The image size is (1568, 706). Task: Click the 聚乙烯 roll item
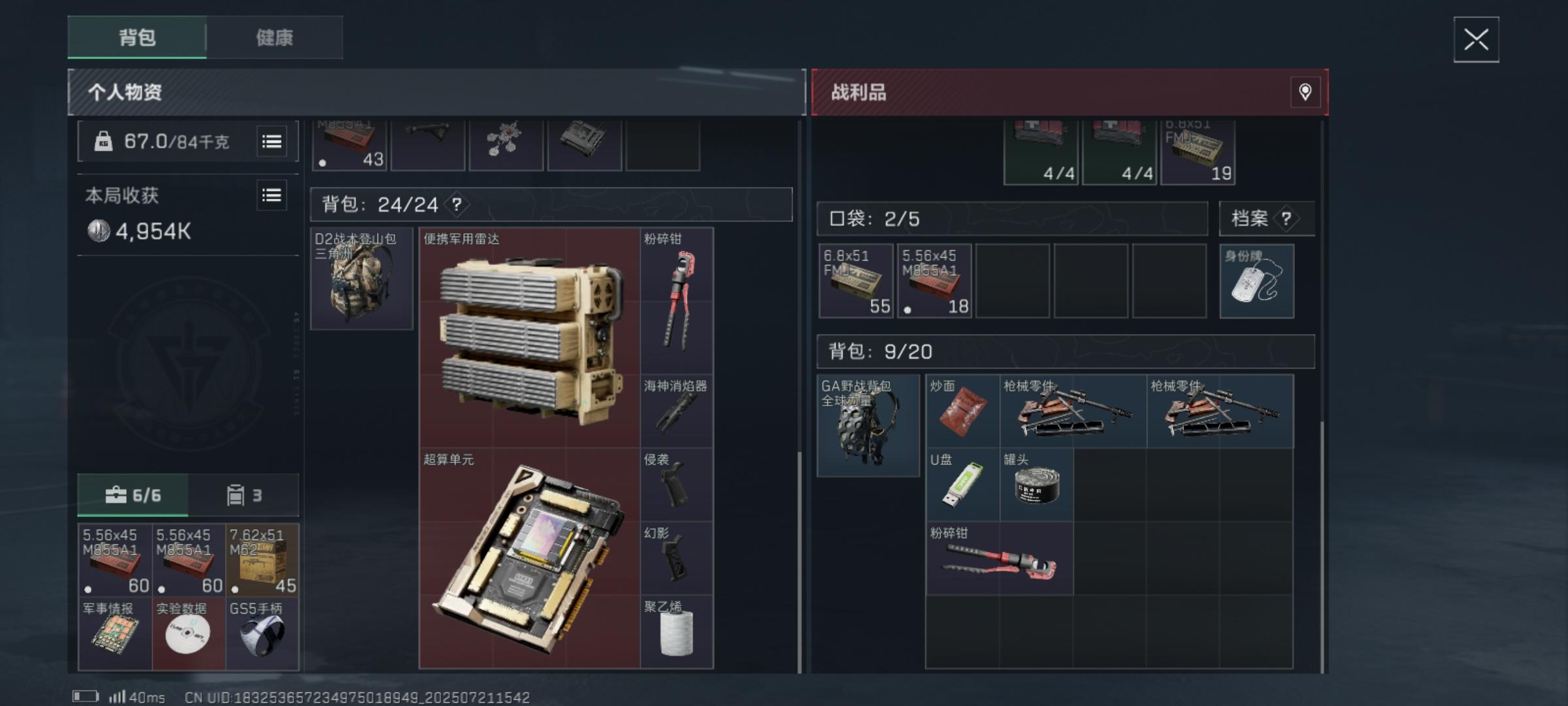(676, 631)
